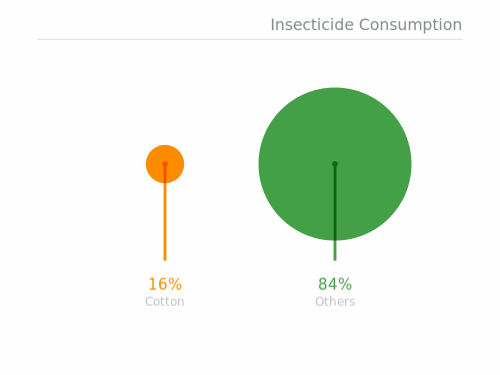The image size is (500, 375).
Task: Click the green stem below the Others bubble
Action: (335, 251)
